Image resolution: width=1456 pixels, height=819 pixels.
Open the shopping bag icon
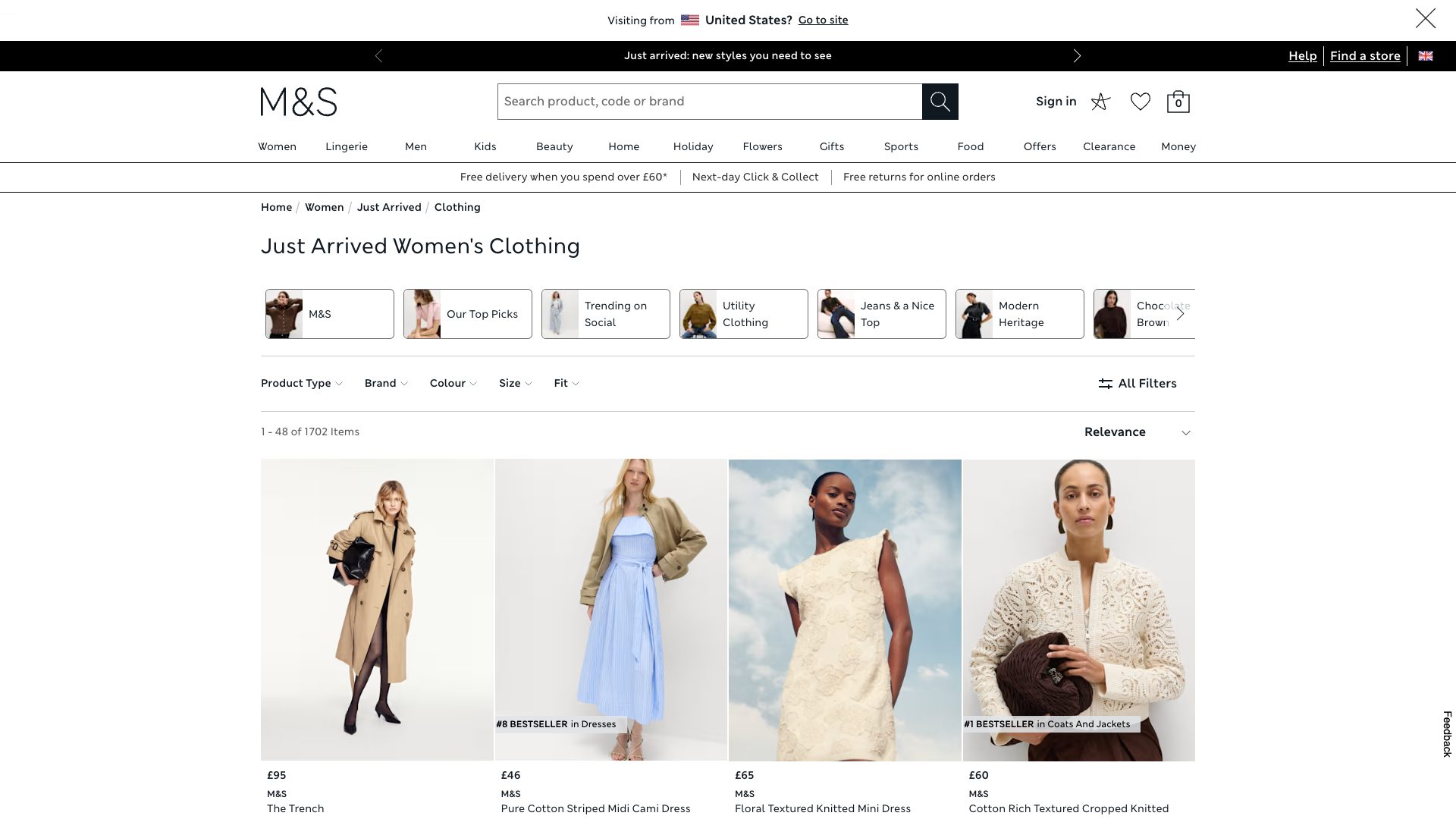click(1178, 102)
